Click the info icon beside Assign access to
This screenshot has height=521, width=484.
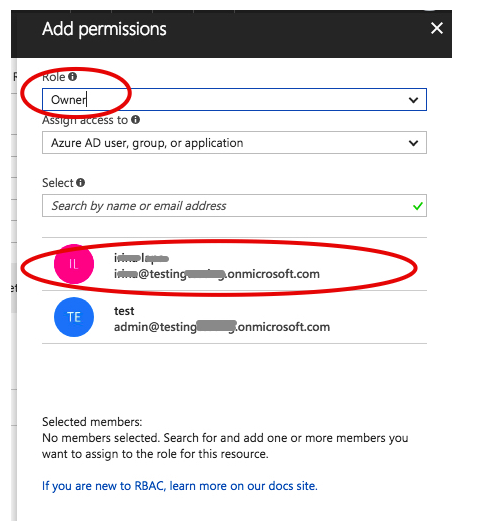point(135,120)
